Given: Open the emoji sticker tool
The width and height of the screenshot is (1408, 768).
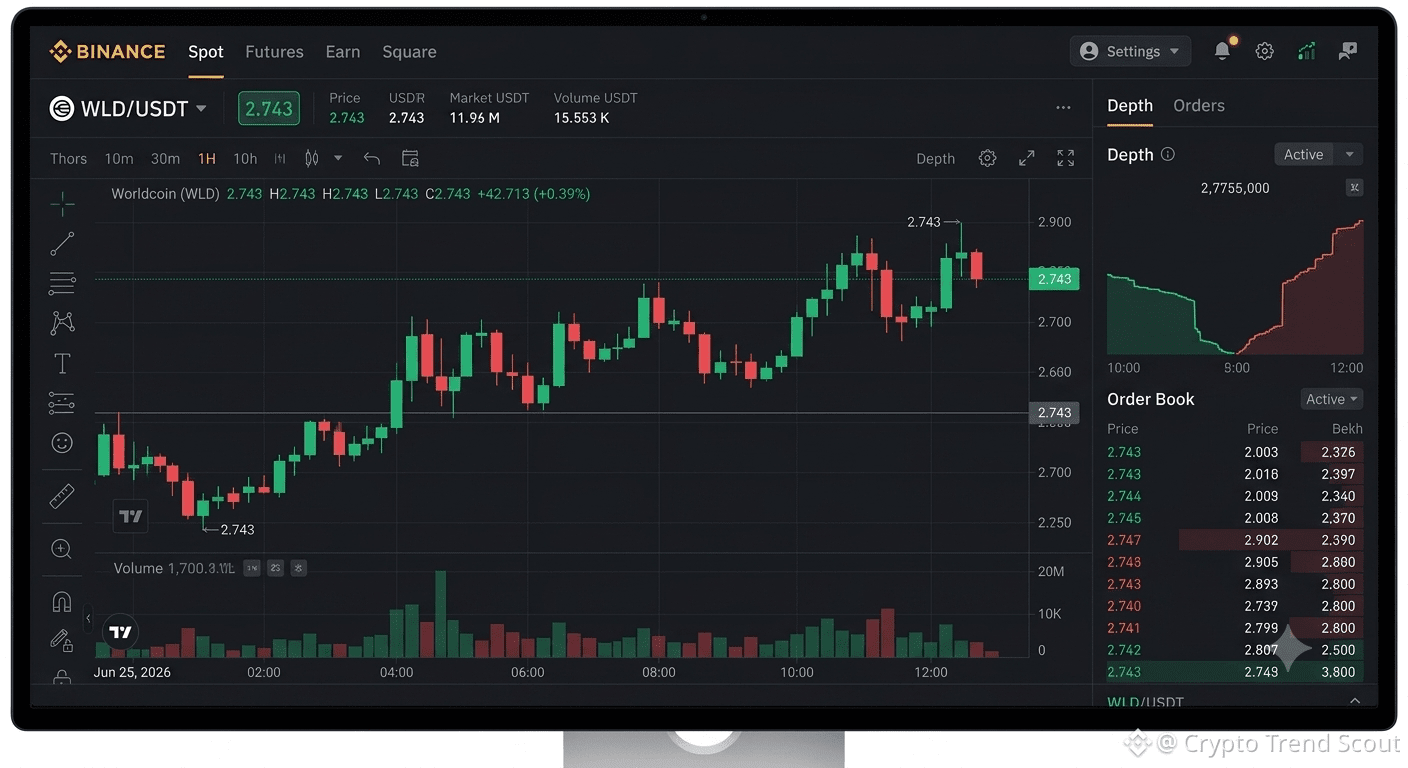Looking at the screenshot, I should click(62, 443).
